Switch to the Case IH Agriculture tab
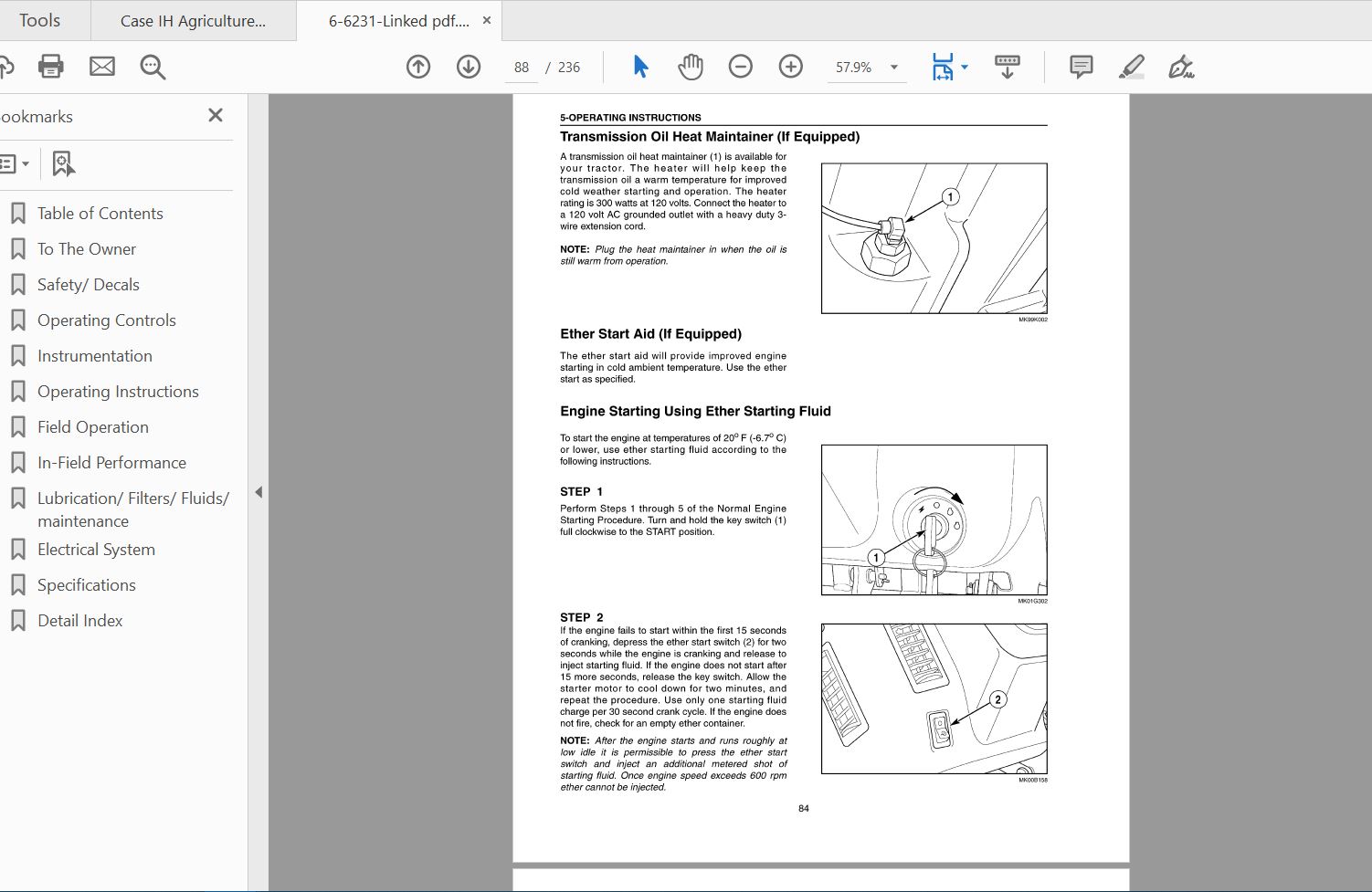Image resolution: width=1372 pixels, height=892 pixels. click(192, 19)
